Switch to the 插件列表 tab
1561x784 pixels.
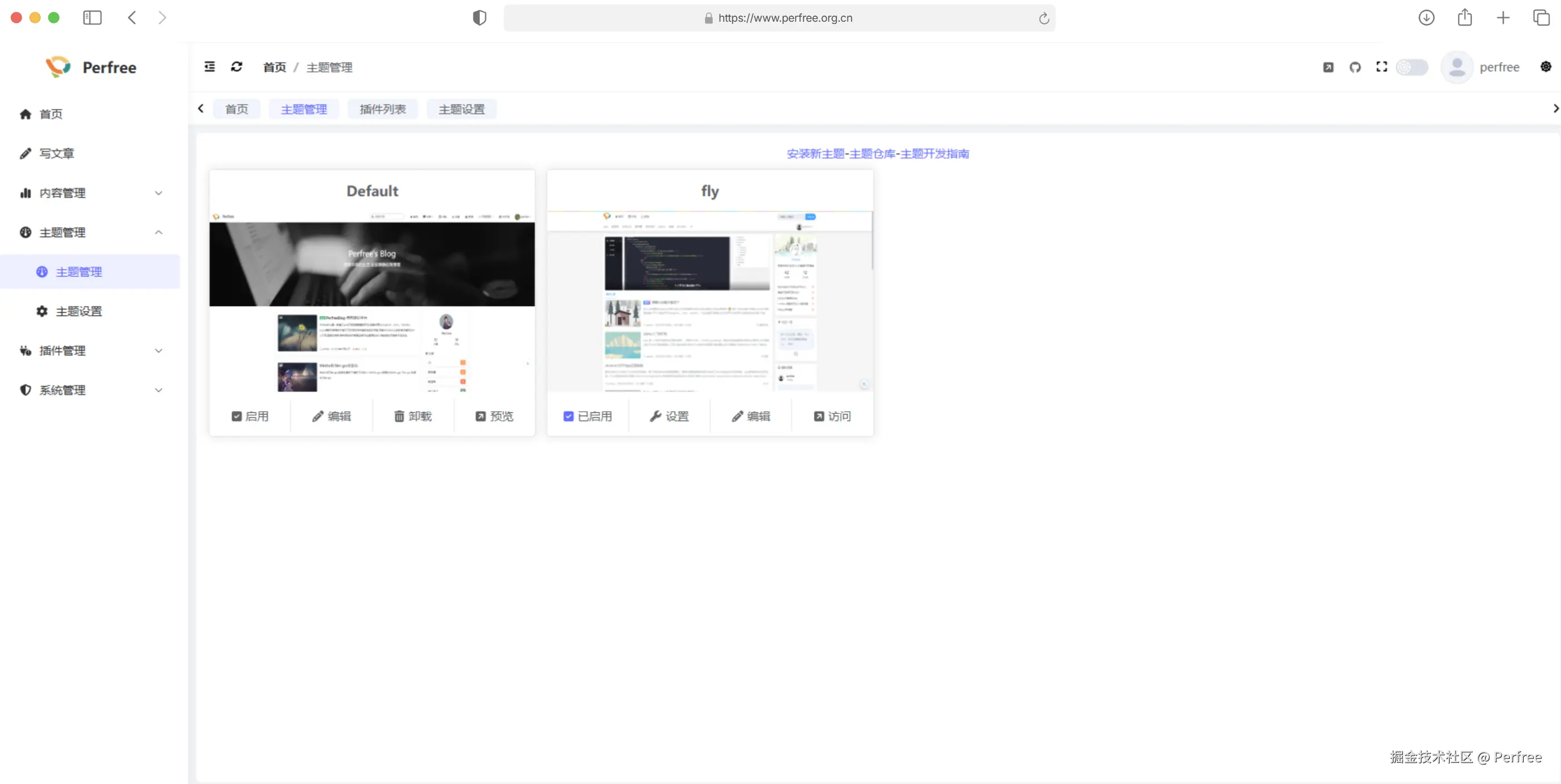click(x=382, y=109)
